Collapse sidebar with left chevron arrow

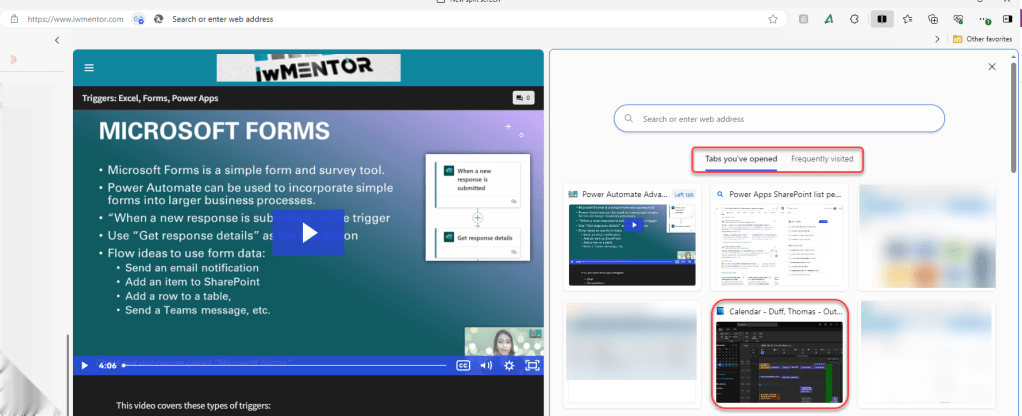pos(57,40)
